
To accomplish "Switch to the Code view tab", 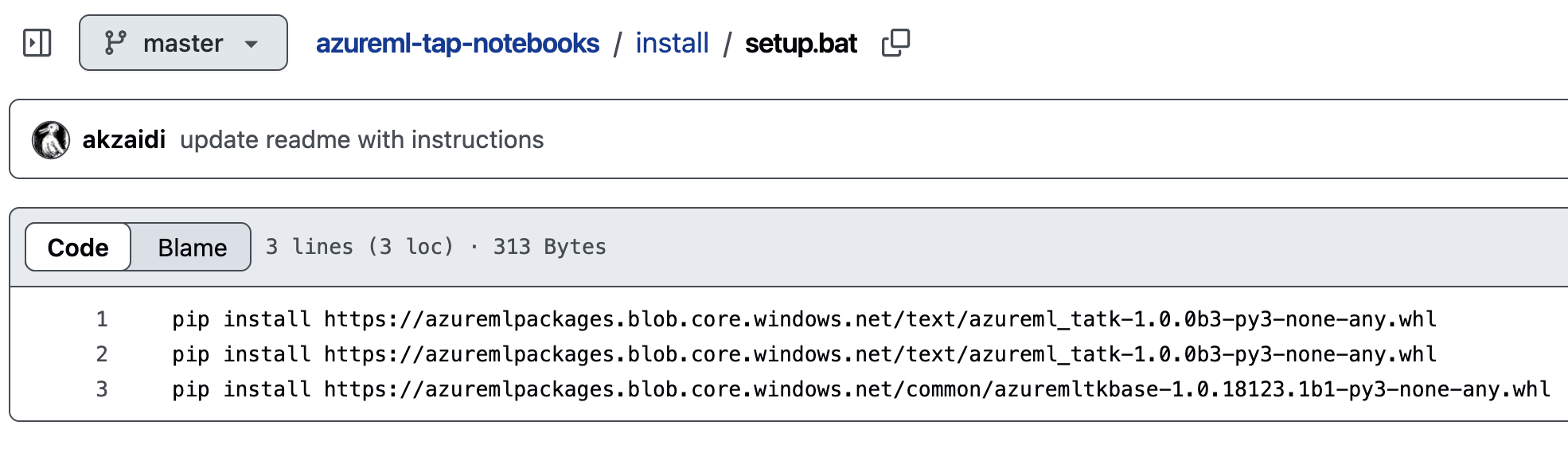I will pyautogui.click(x=78, y=248).
